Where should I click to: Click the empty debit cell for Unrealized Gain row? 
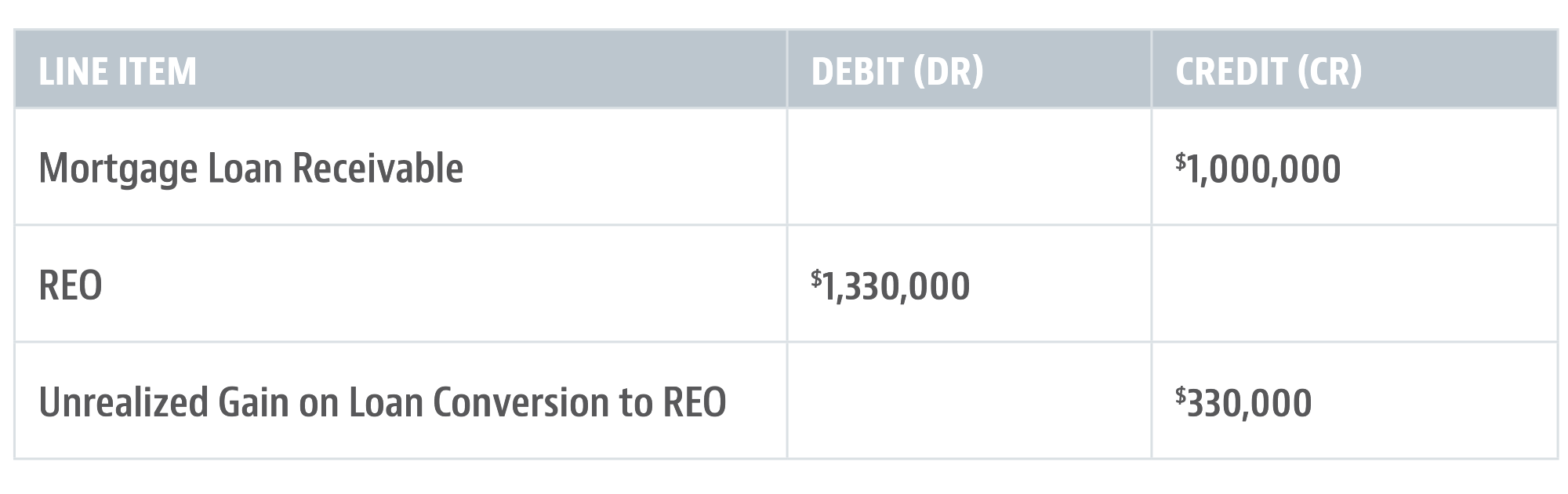click(968, 401)
